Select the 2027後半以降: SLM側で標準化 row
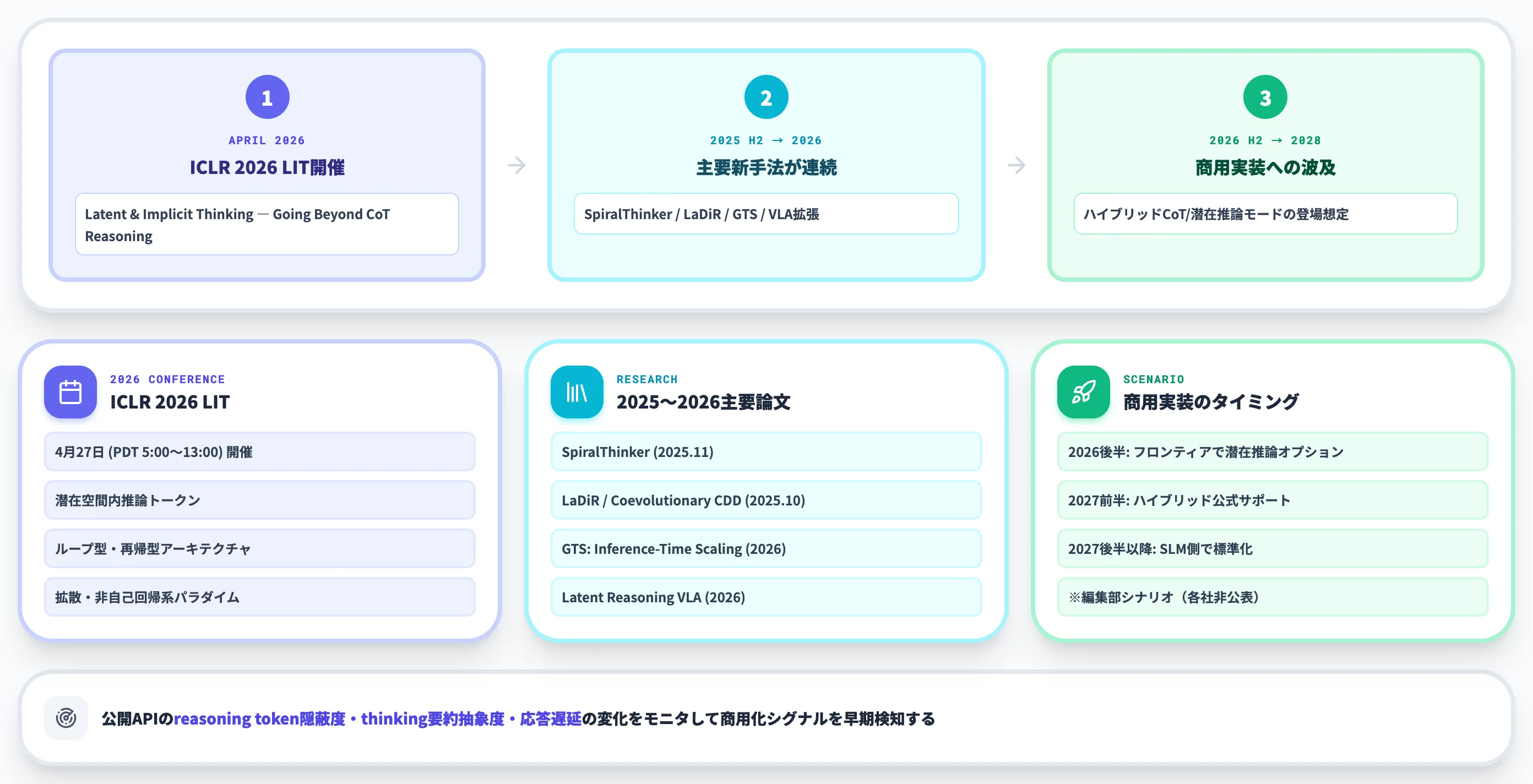Viewport: 1533px width, 784px height. tap(1273, 548)
